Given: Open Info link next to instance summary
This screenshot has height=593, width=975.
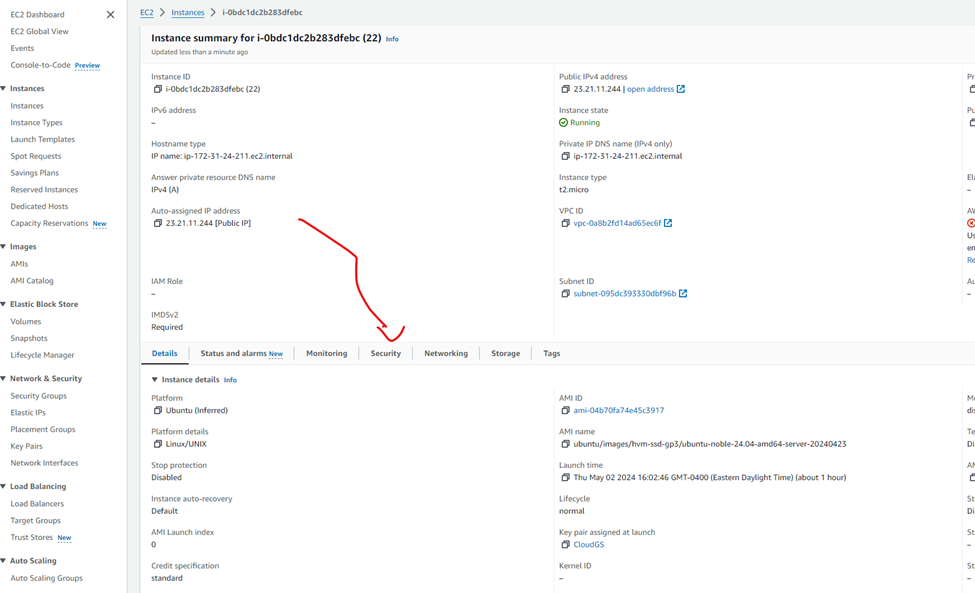Looking at the screenshot, I should click(x=392, y=39).
